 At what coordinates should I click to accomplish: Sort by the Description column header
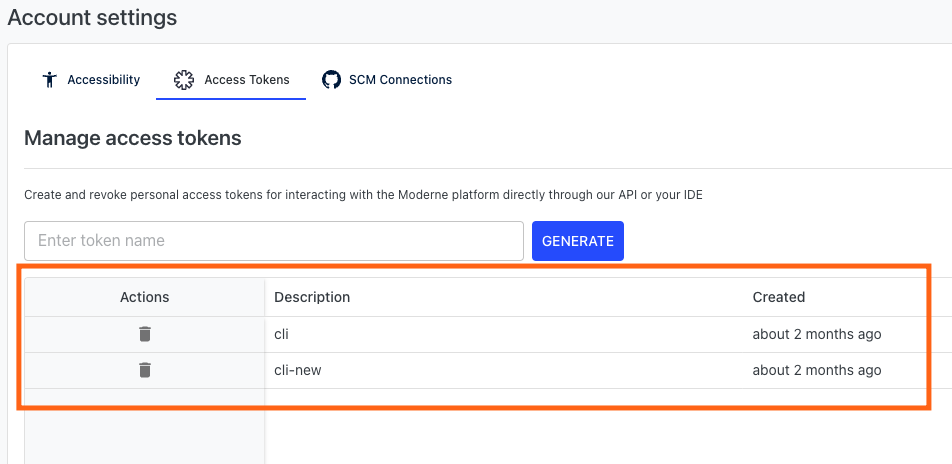[x=312, y=297]
